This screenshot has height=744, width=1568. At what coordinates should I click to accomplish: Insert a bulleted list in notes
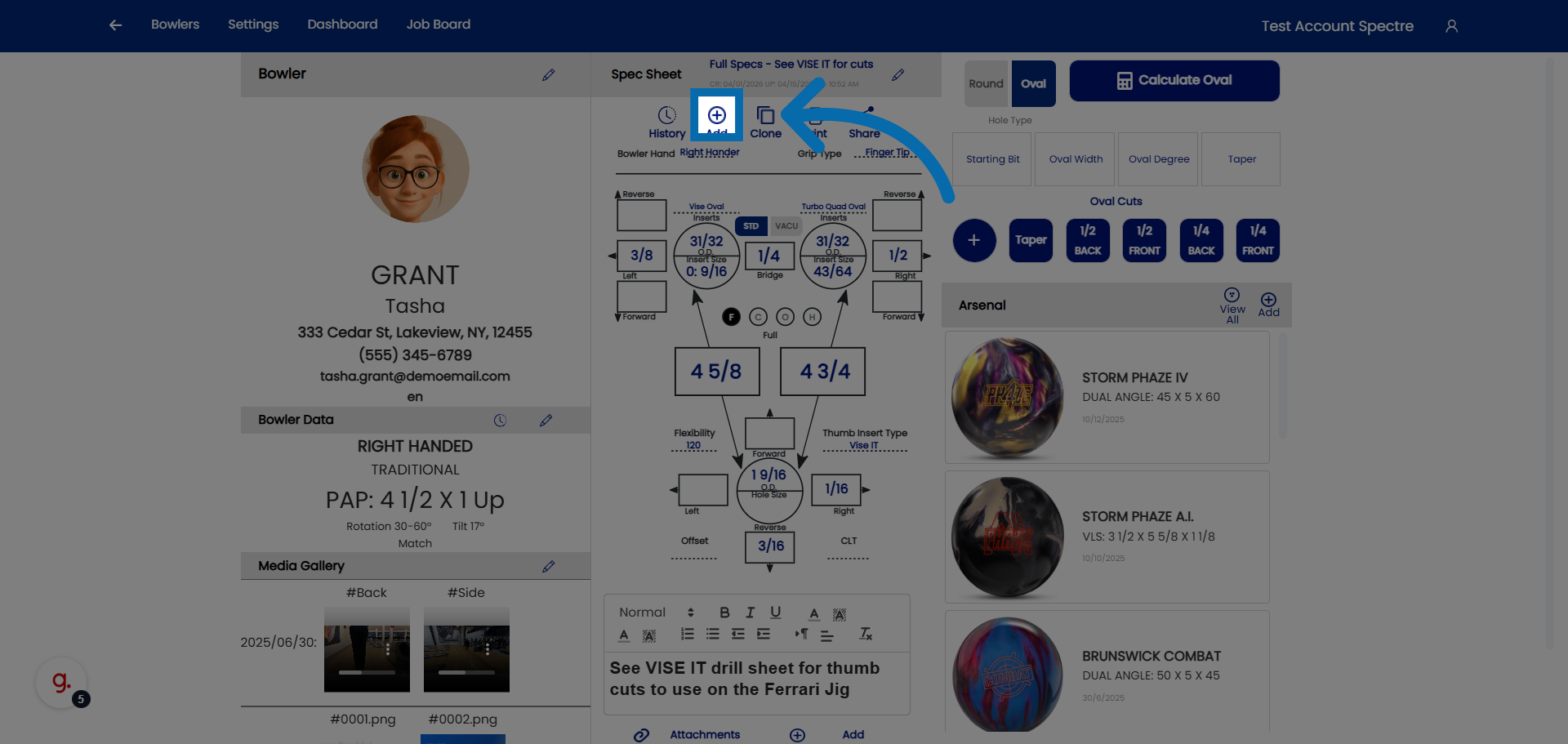point(713,634)
